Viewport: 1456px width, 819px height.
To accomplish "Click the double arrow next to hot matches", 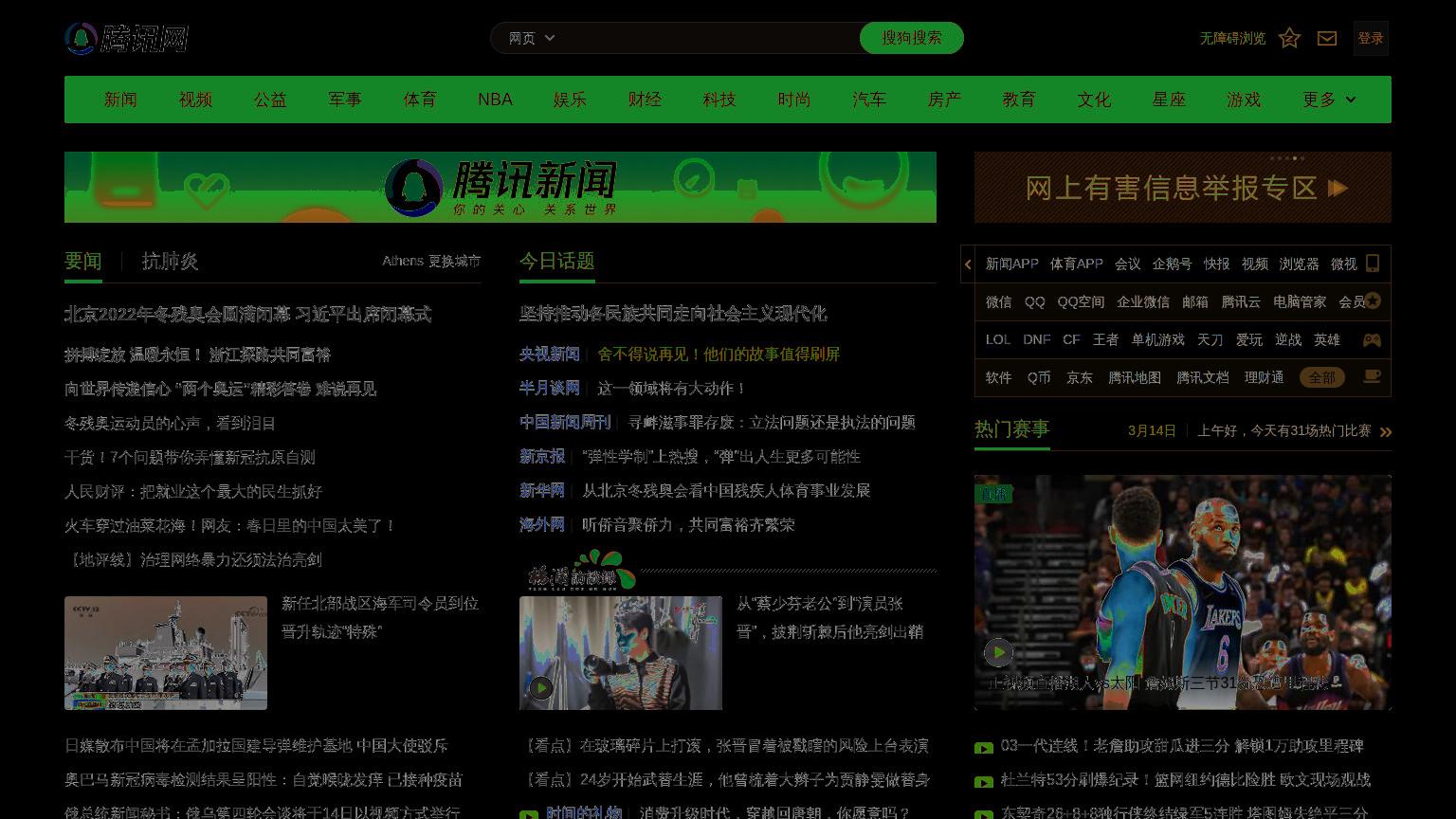I will [x=1386, y=431].
